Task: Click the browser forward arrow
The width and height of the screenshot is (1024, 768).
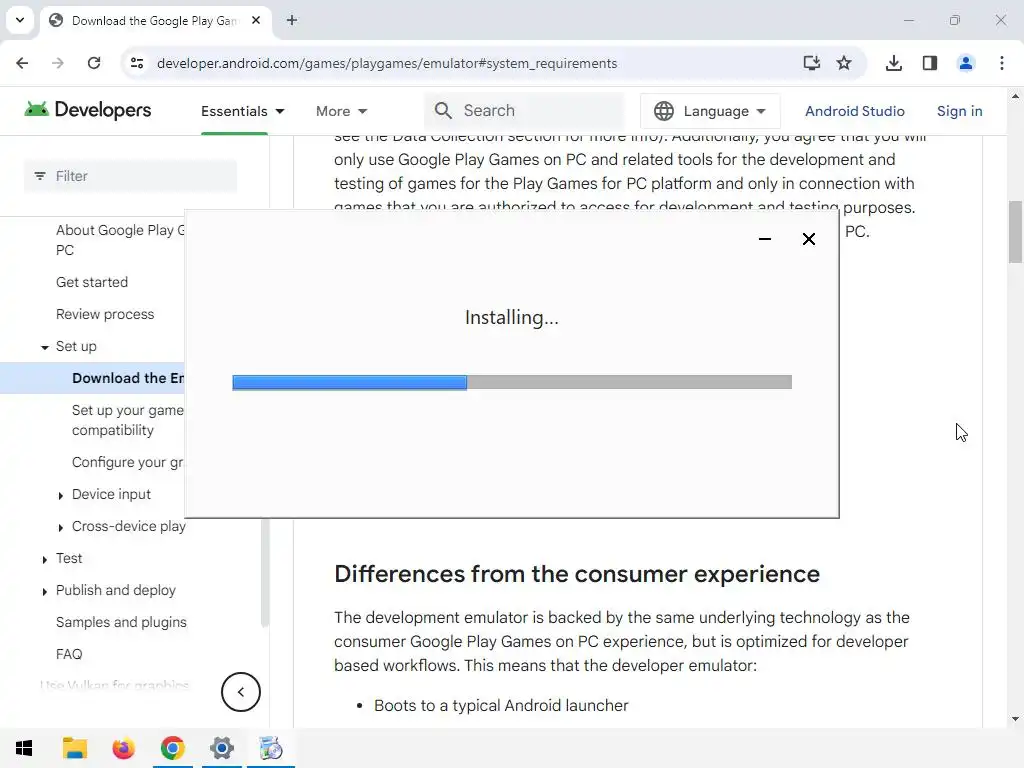Action: pyautogui.click(x=57, y=63)
